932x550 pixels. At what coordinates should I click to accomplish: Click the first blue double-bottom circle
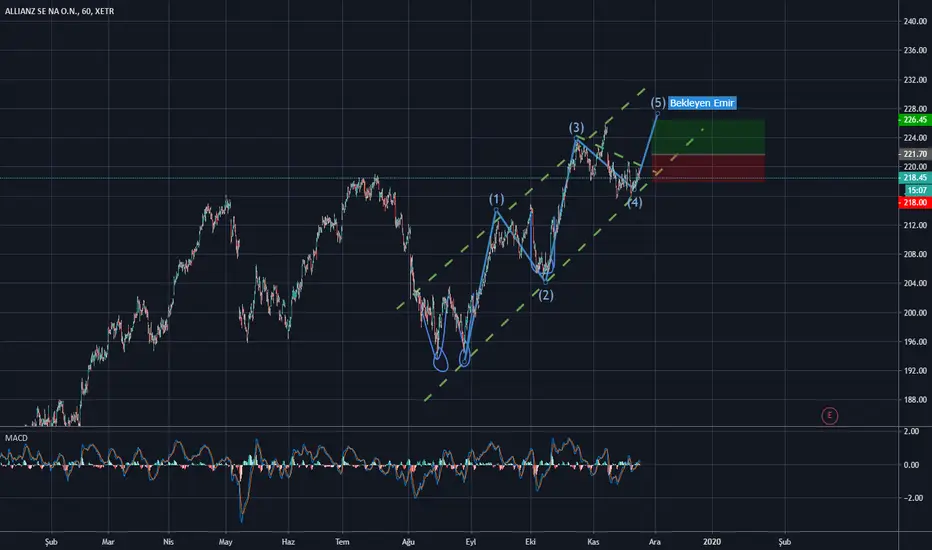point(440,361)
